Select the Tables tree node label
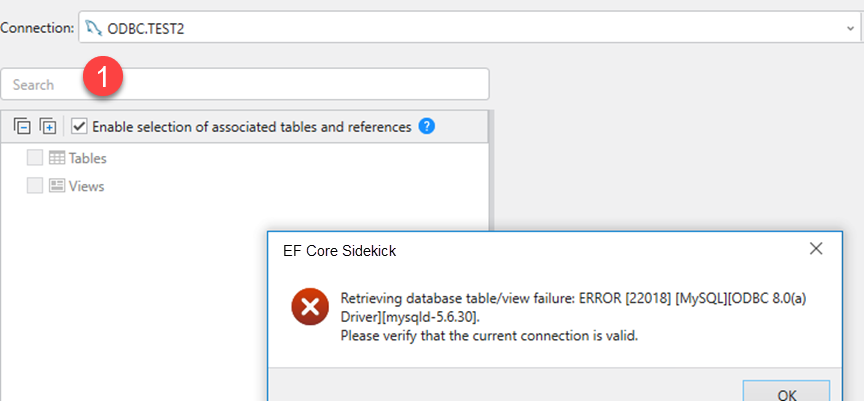The image size is (864, 401). [x=88, y=159]
